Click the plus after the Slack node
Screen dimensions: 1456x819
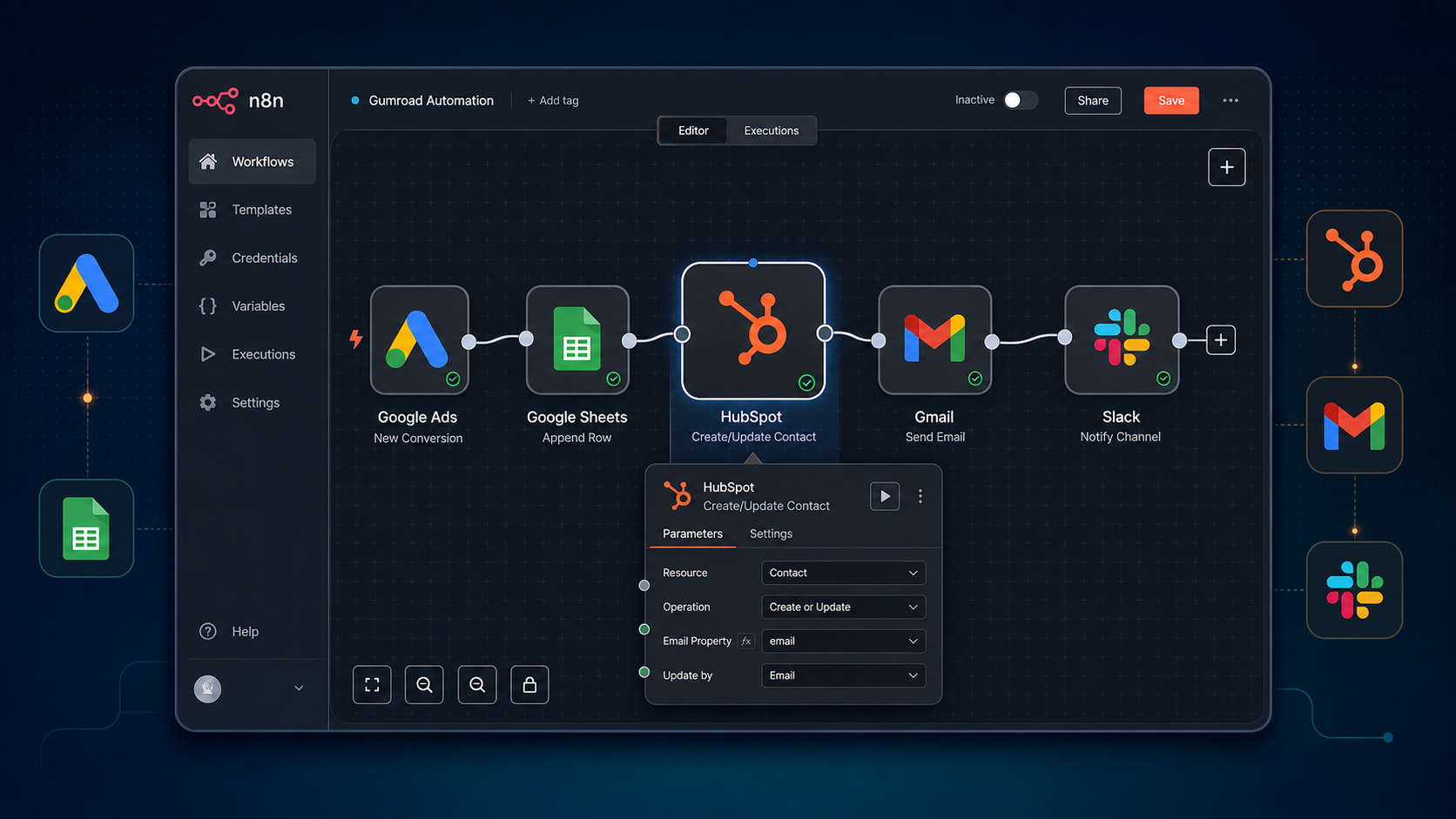tap(1221, 340)
